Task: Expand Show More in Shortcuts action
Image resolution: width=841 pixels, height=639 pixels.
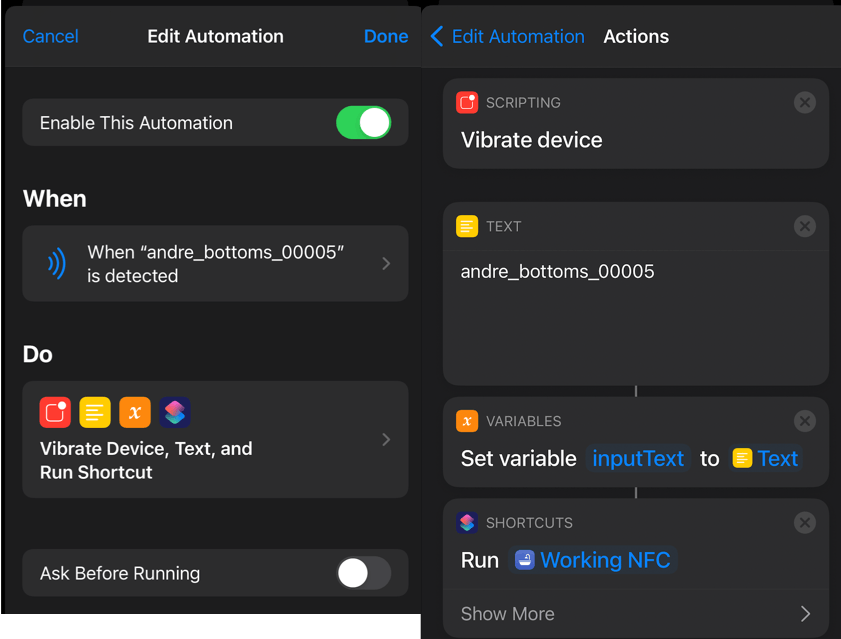Action: click(x=636, y=613)
